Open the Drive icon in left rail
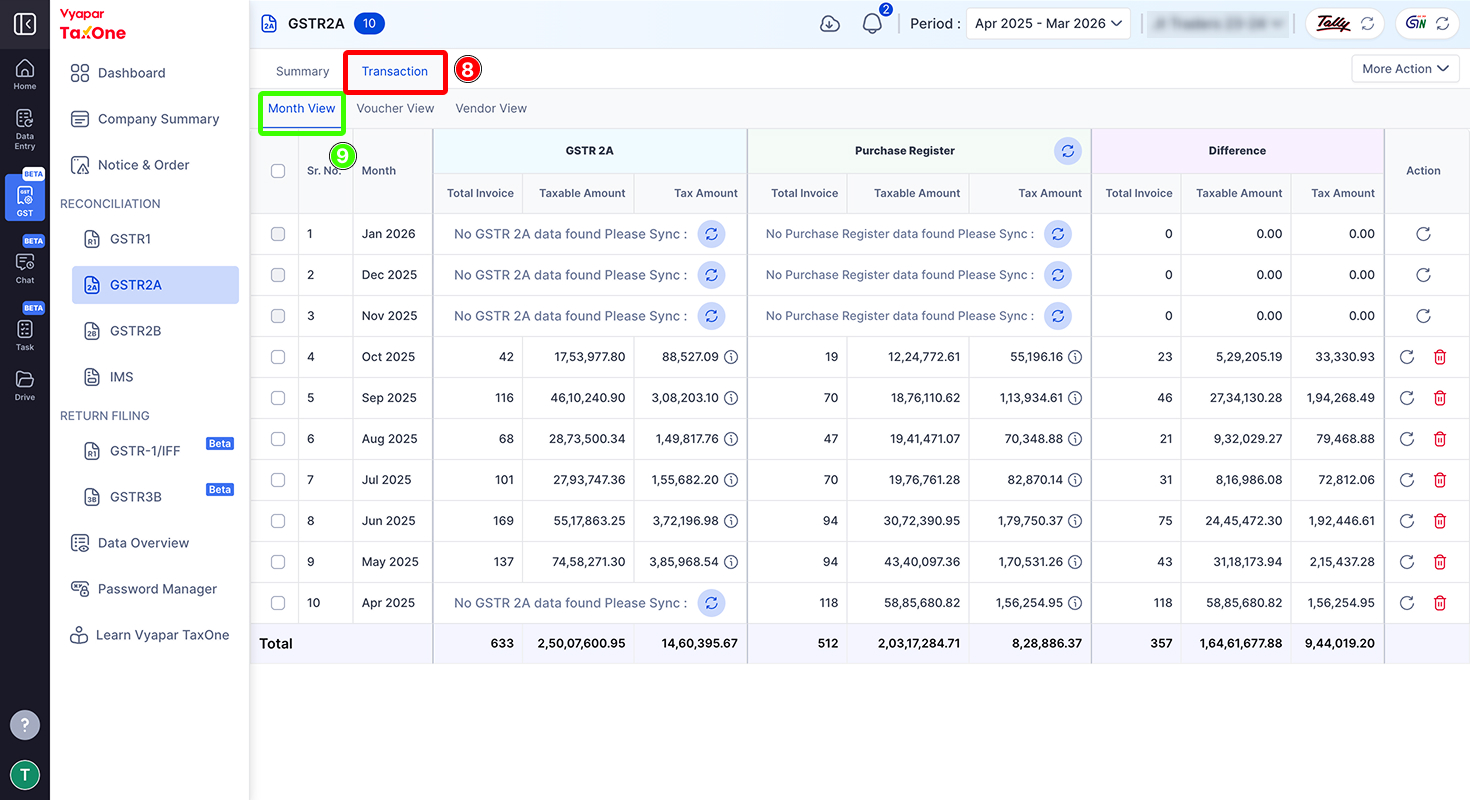The width and height of the screenshot is (1470, 800). (25, 385)
